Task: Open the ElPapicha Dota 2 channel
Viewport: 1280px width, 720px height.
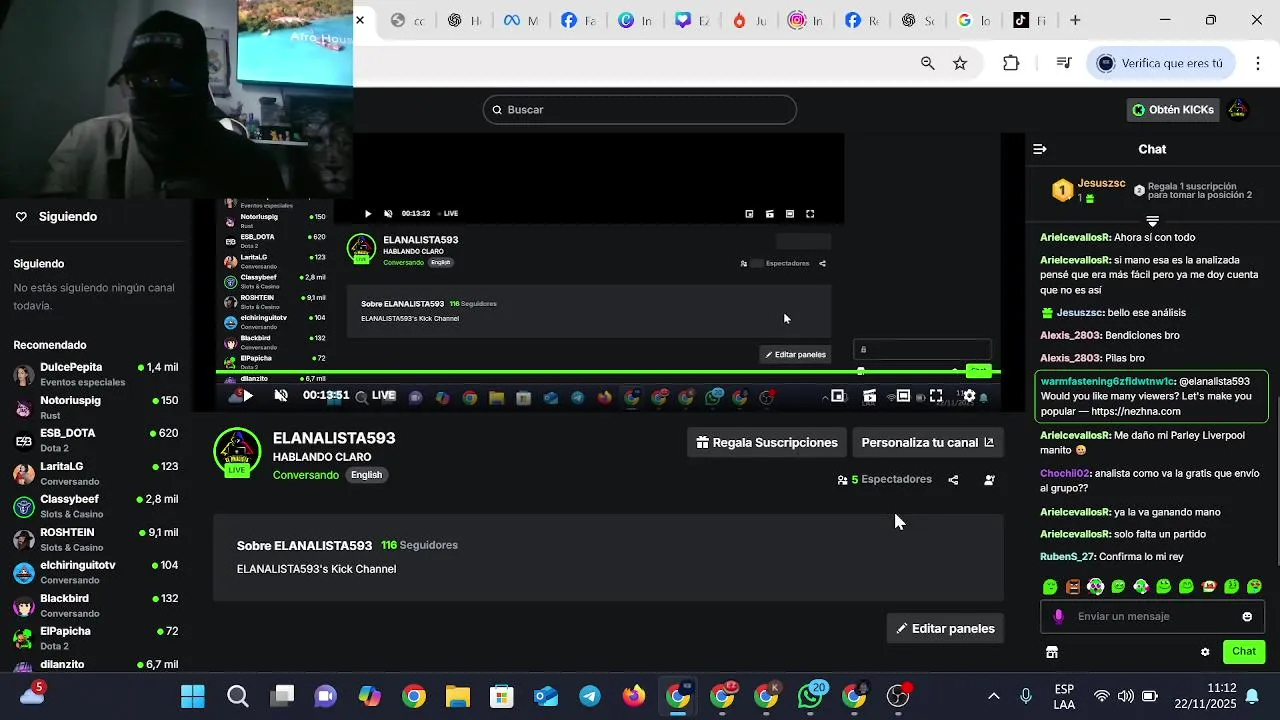Action: (96, 638)
